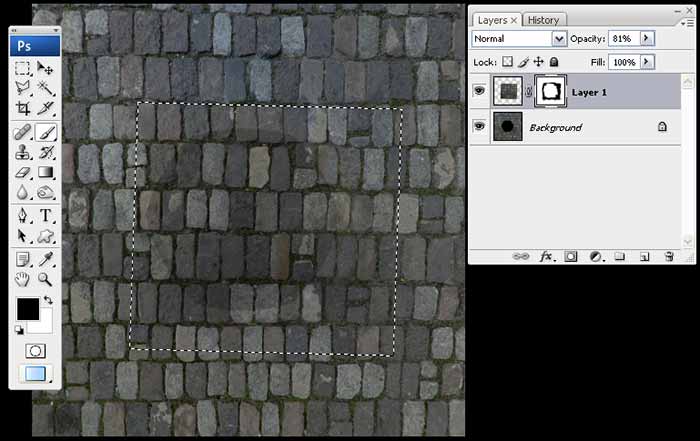Select the Brush tool
This screenshot has height=441, width=700.
[x=46, y=132]
